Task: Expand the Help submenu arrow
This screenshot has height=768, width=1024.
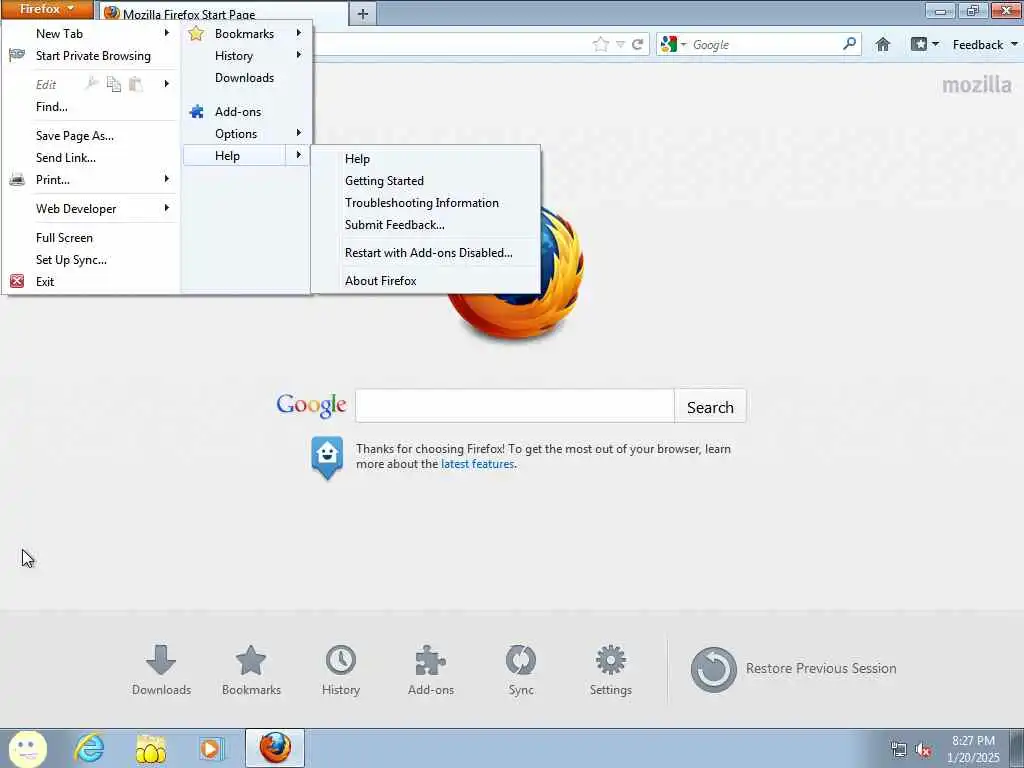Action: tap(298, 155)
